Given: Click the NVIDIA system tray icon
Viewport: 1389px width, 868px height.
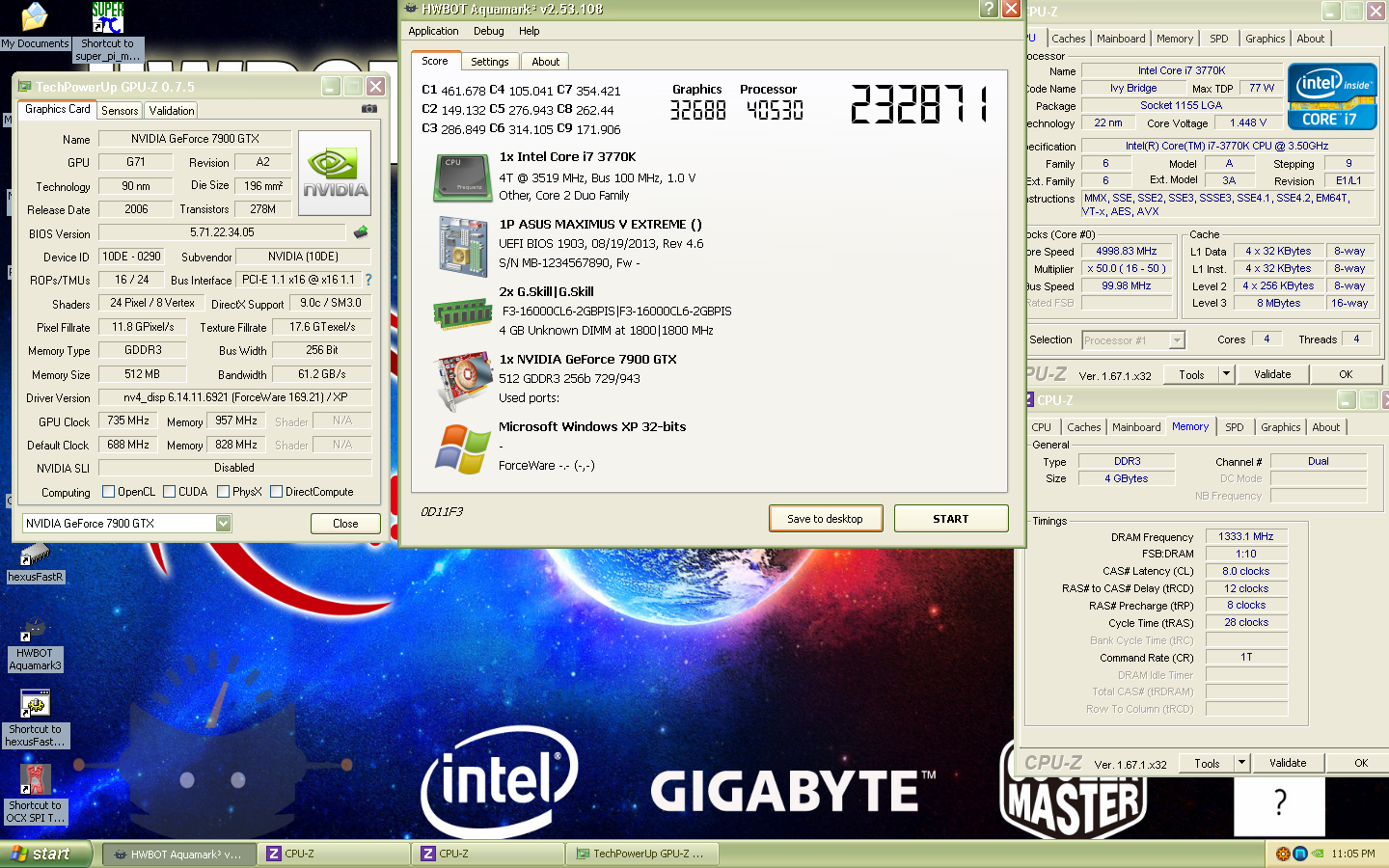Looking at the screenshot, I should [x=1317, y=854].
